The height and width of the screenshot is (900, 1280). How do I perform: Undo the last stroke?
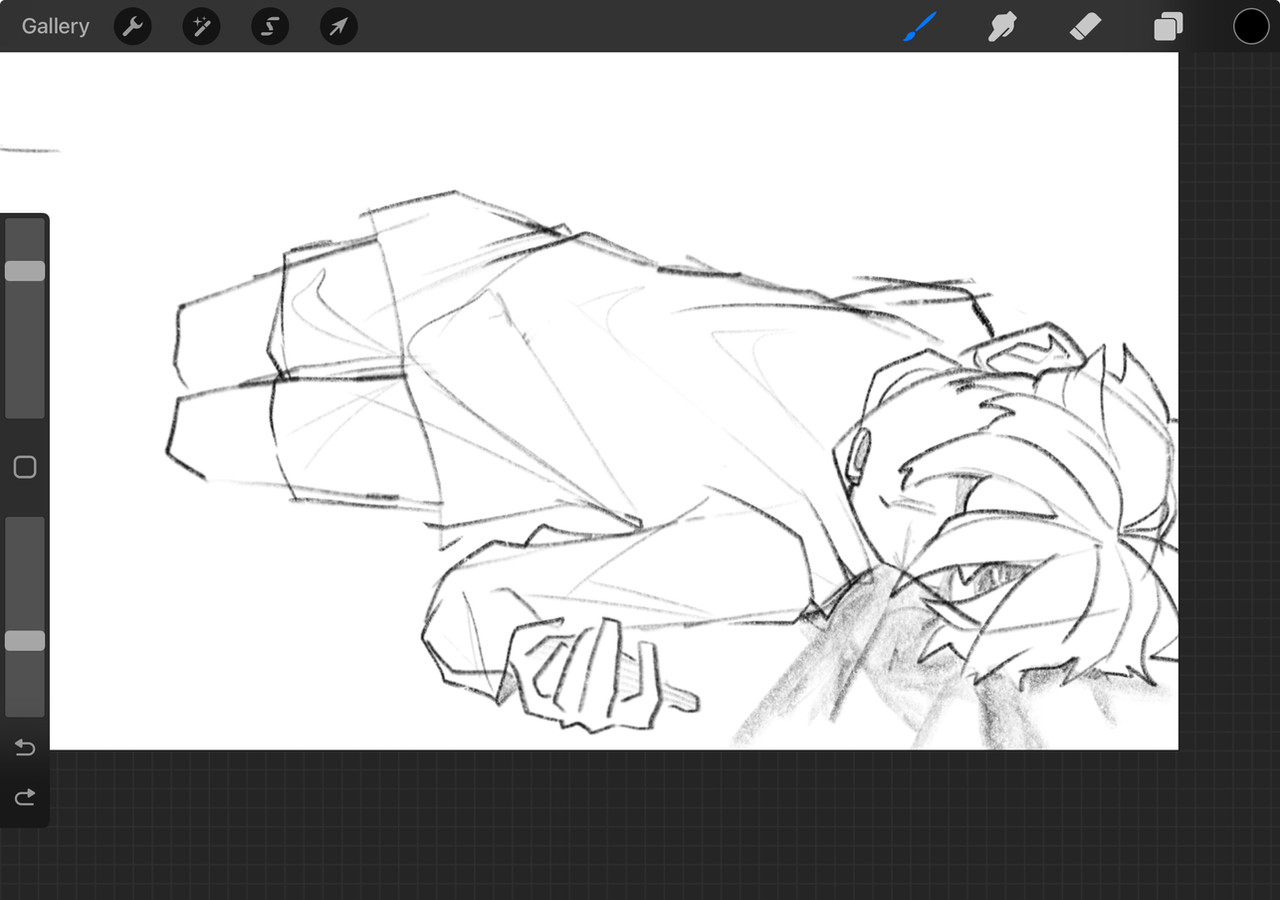[25, 747]
